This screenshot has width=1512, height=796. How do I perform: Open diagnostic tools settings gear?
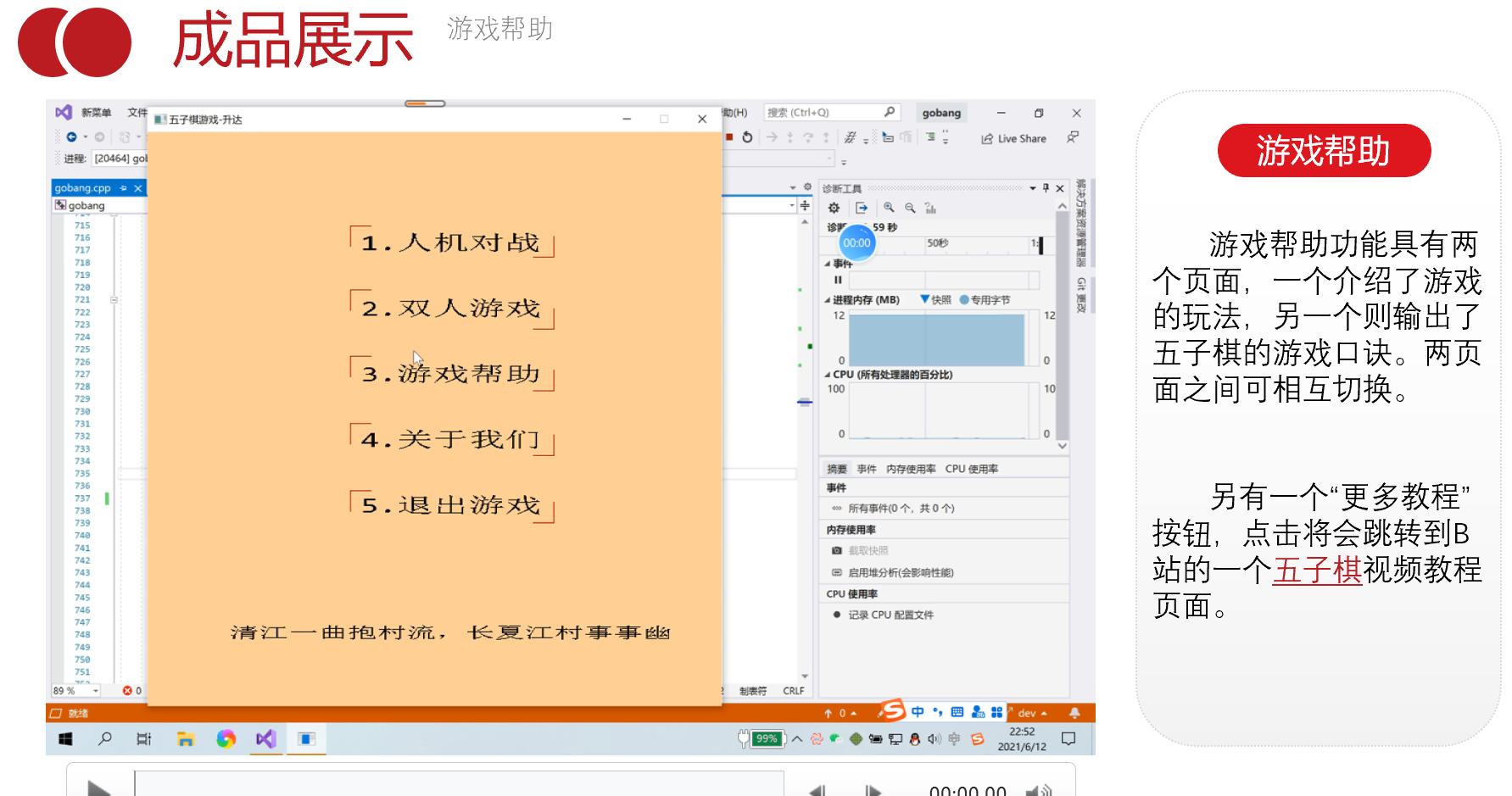coord(834,208)
